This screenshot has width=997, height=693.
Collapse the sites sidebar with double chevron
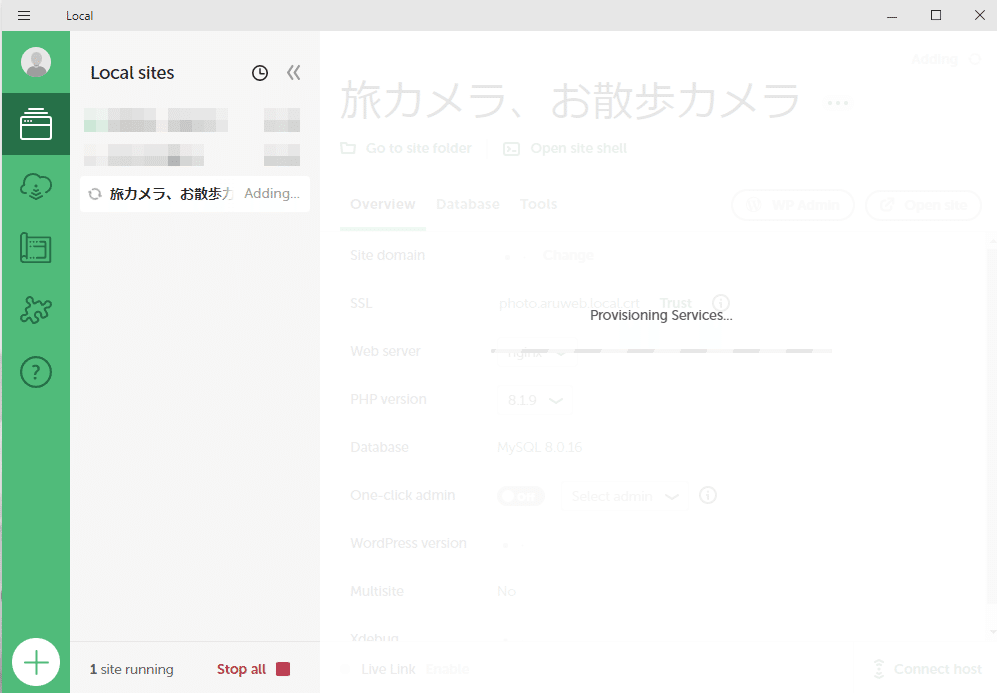[x=293, y=72]
